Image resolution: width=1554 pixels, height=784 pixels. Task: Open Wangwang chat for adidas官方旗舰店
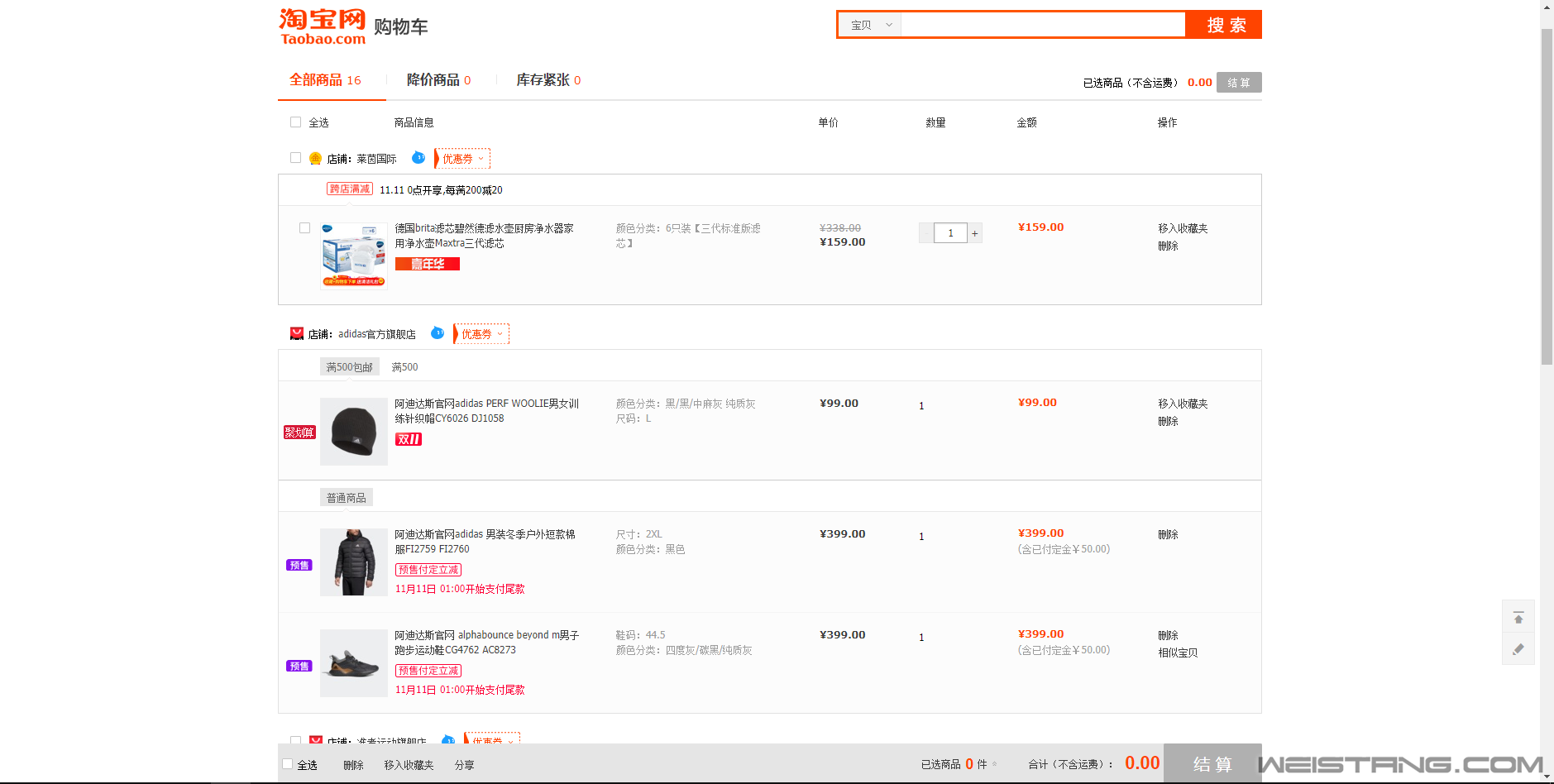(438, 332)
